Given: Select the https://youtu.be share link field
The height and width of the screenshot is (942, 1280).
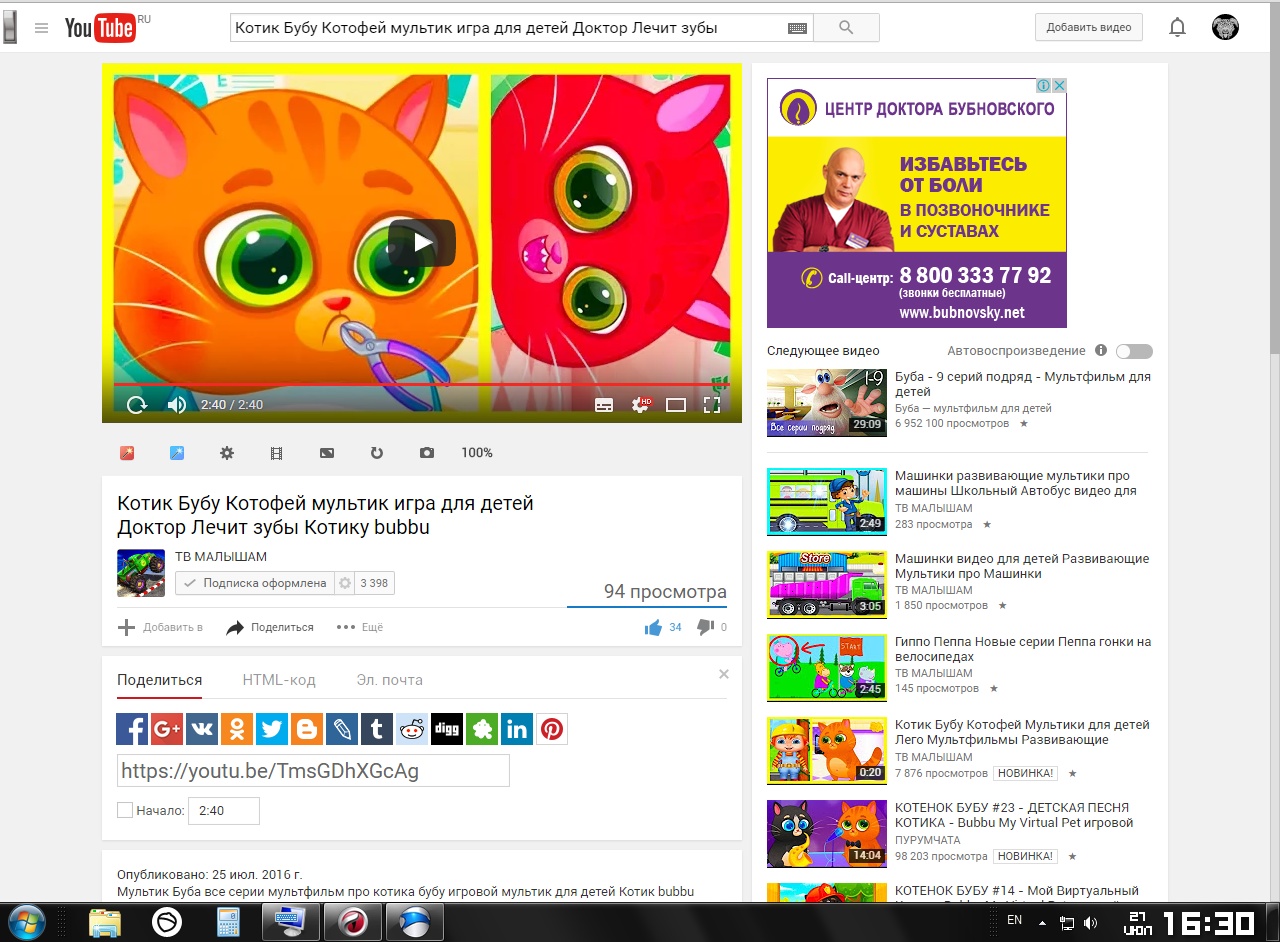Looking at the screenshot, I should click(x=313, y=771).
